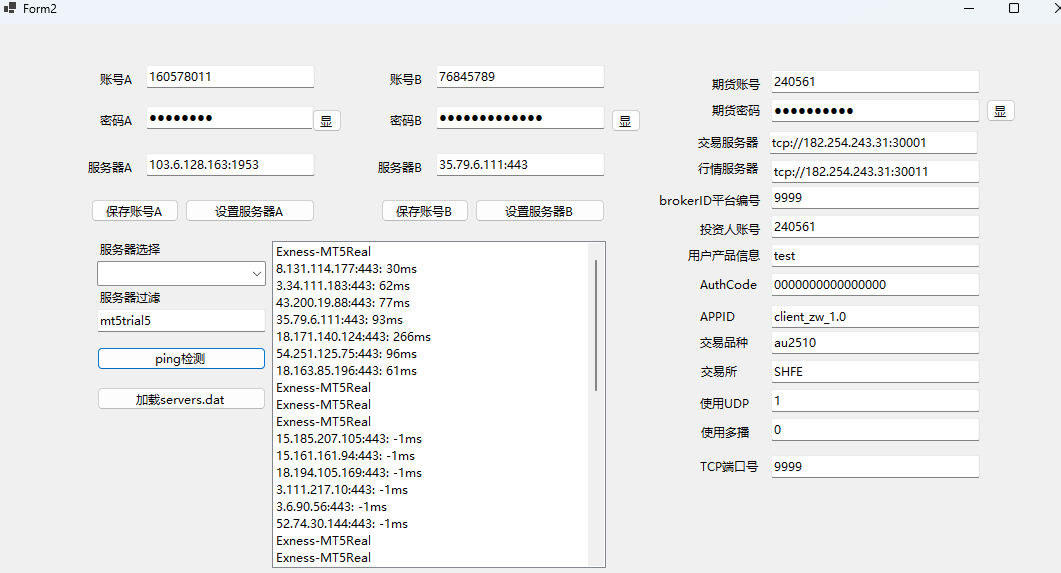Focus the AuthCode input field
Screen dimensions: 1061x573
(x=873, y=285)
